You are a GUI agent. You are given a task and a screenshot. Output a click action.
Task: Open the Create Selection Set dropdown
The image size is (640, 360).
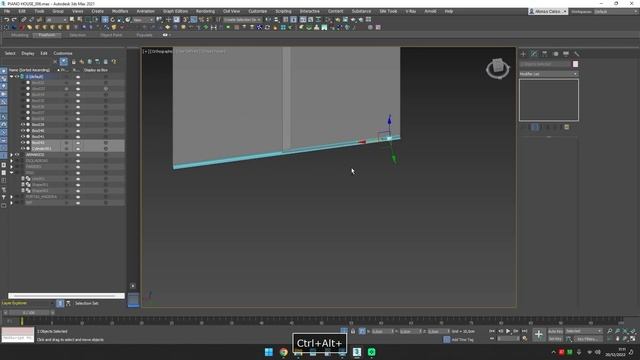coord(242,20)
